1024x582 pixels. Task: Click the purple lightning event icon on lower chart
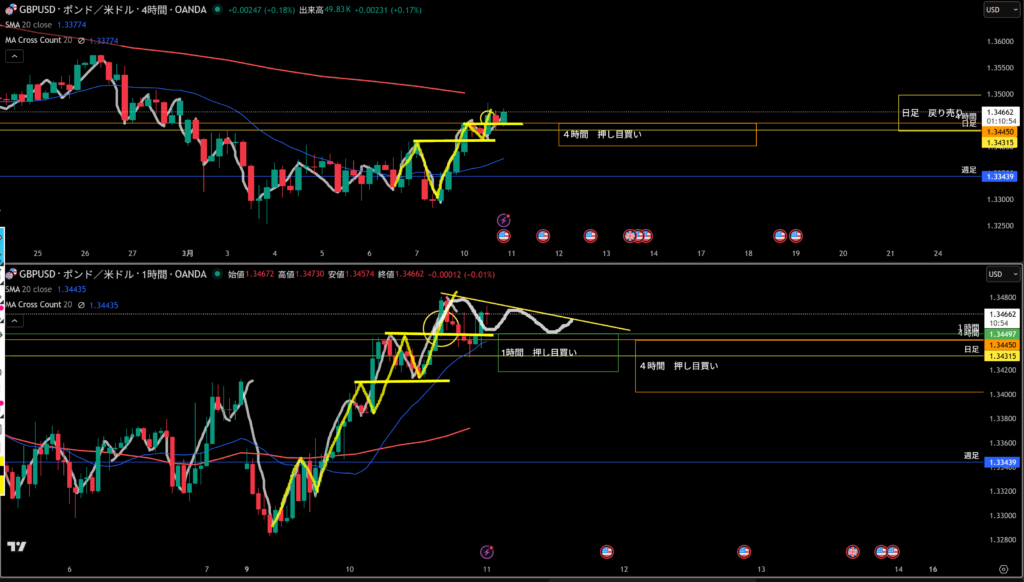pos(487,551)
